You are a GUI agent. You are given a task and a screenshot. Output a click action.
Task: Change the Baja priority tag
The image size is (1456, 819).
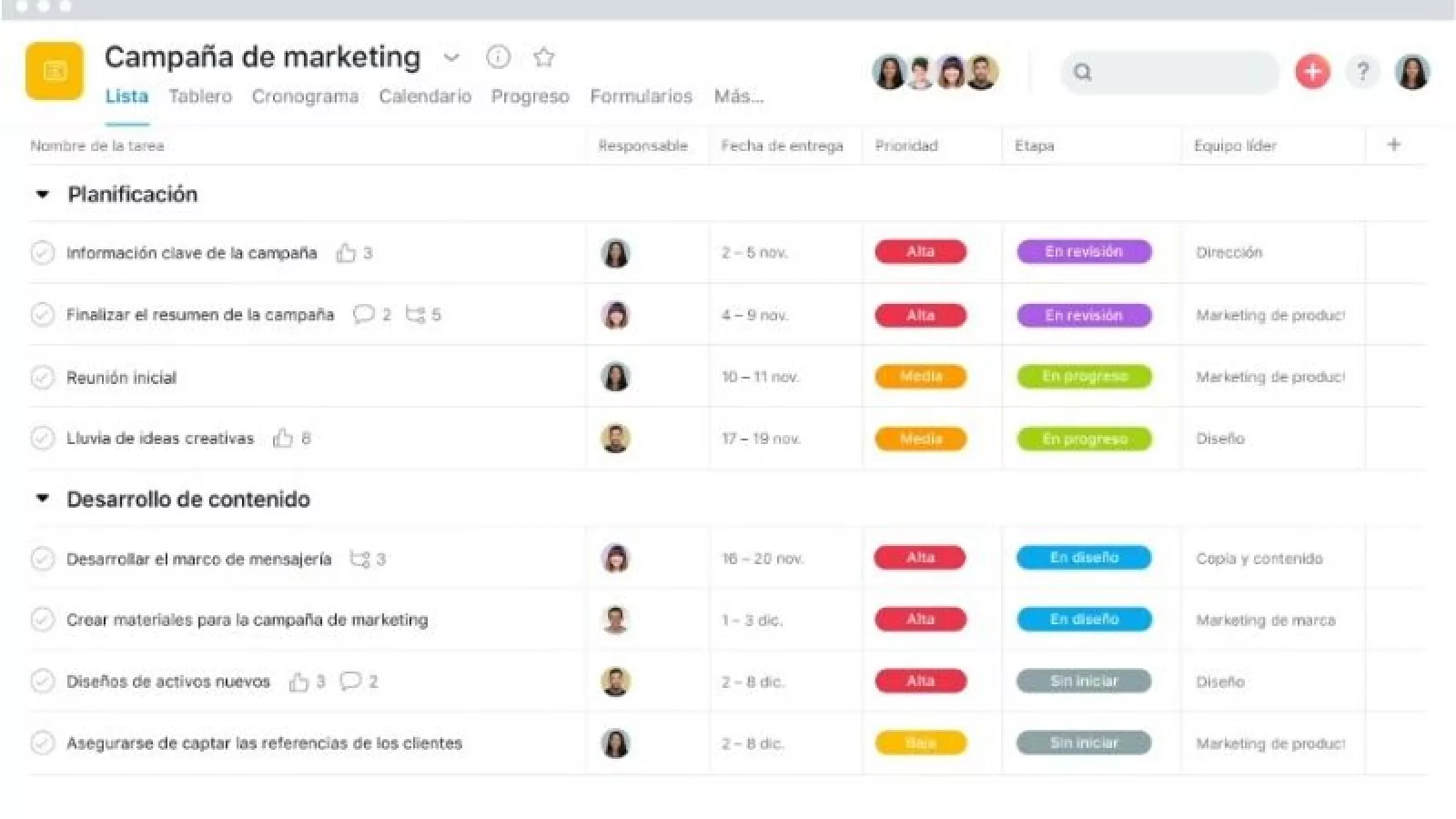[x=920, y=743]
